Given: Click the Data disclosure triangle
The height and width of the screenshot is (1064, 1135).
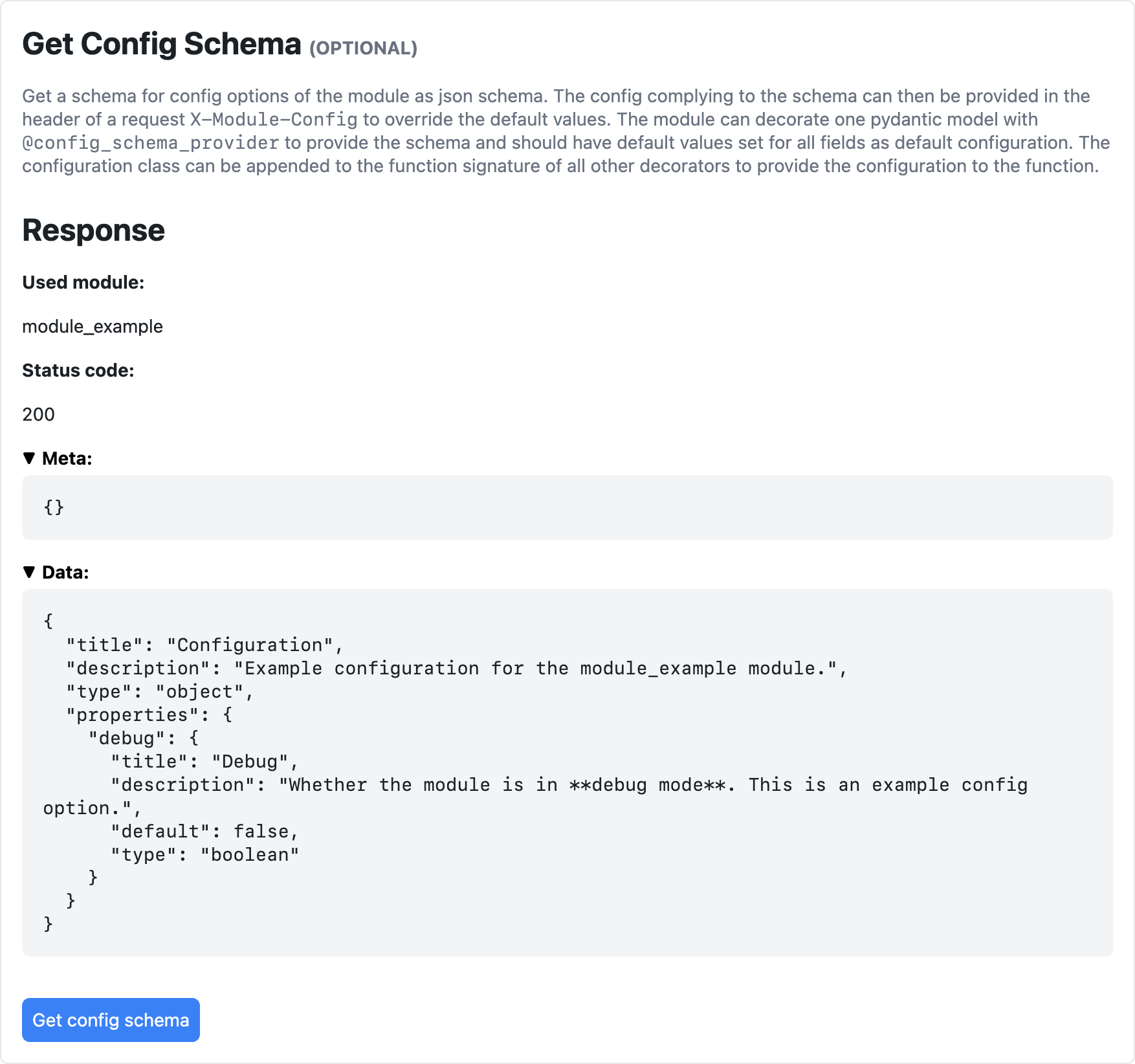Looking at the screenshot, I should click(x=28, y=571).
